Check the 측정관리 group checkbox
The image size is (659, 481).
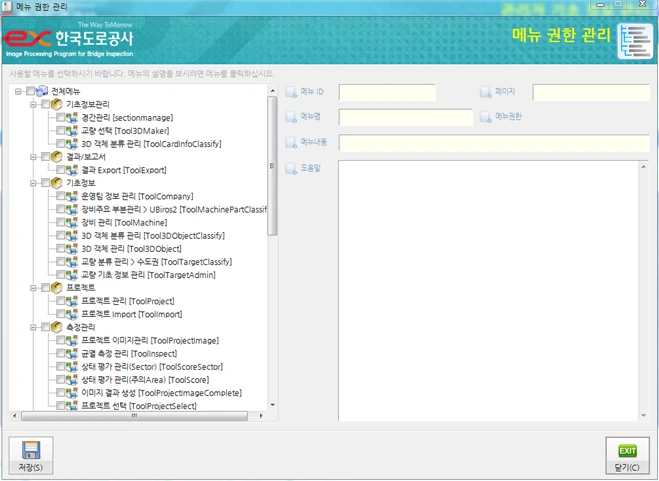45,327
